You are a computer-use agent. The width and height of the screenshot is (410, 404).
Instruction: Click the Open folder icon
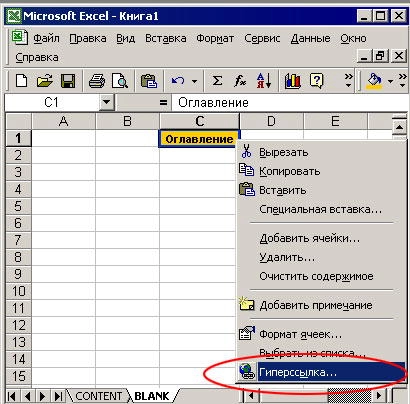coord(45,81)
